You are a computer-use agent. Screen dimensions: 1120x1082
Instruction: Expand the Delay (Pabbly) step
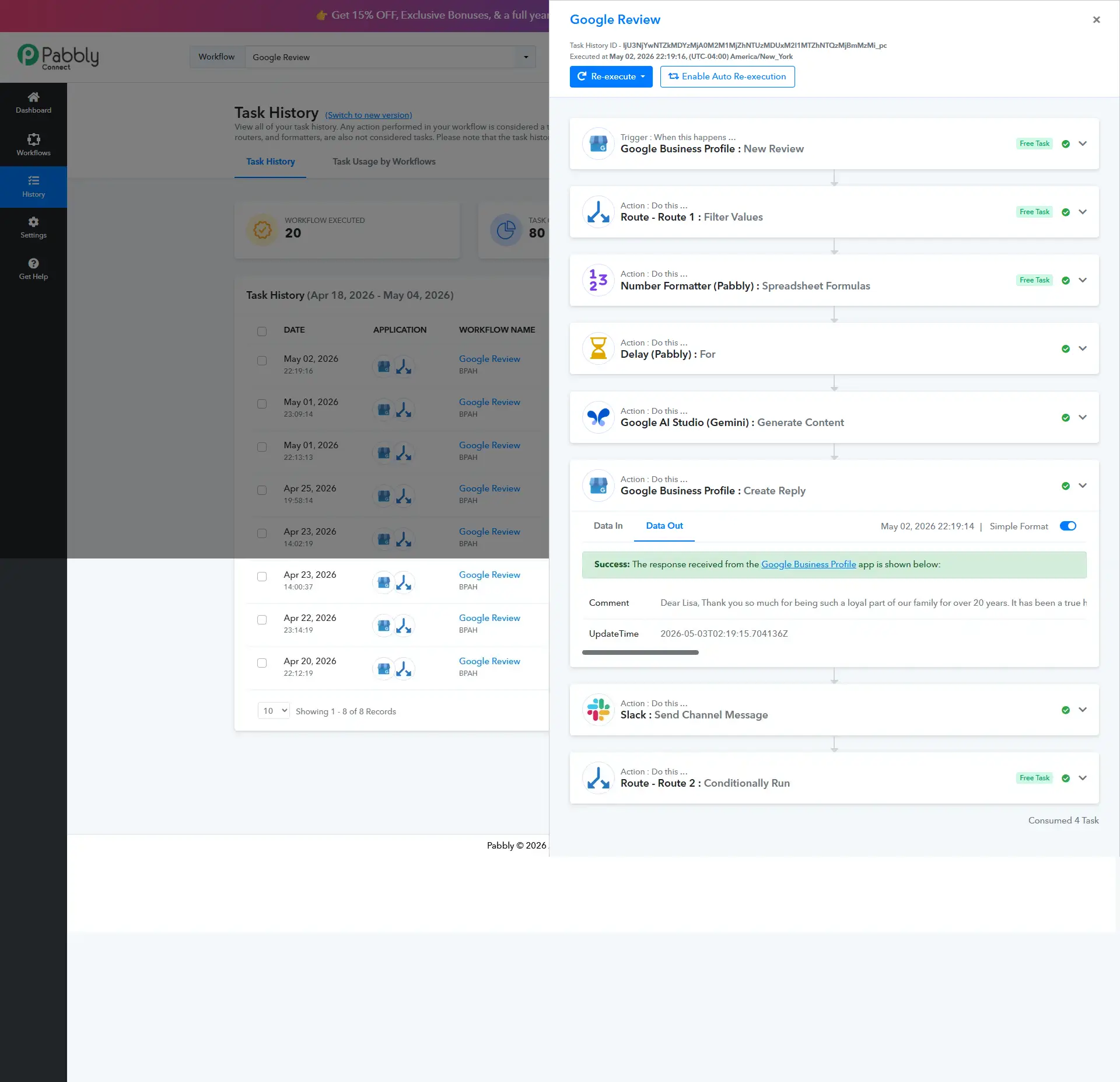(1083, 348)
